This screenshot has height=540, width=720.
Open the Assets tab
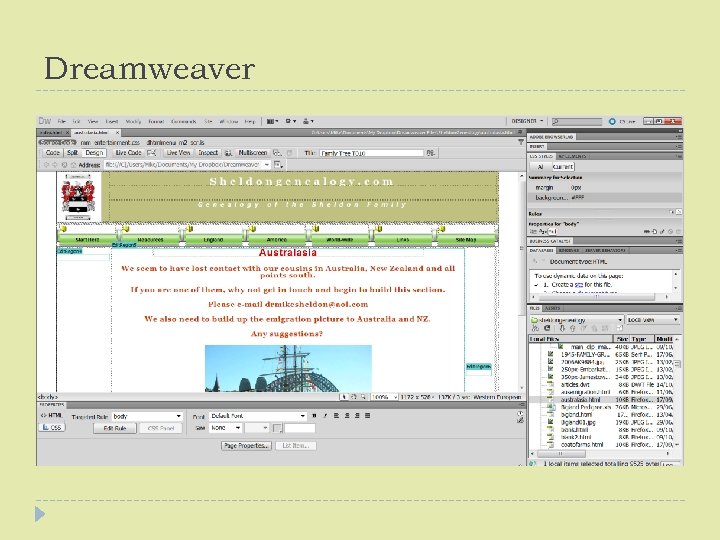[x=552, y=309]
